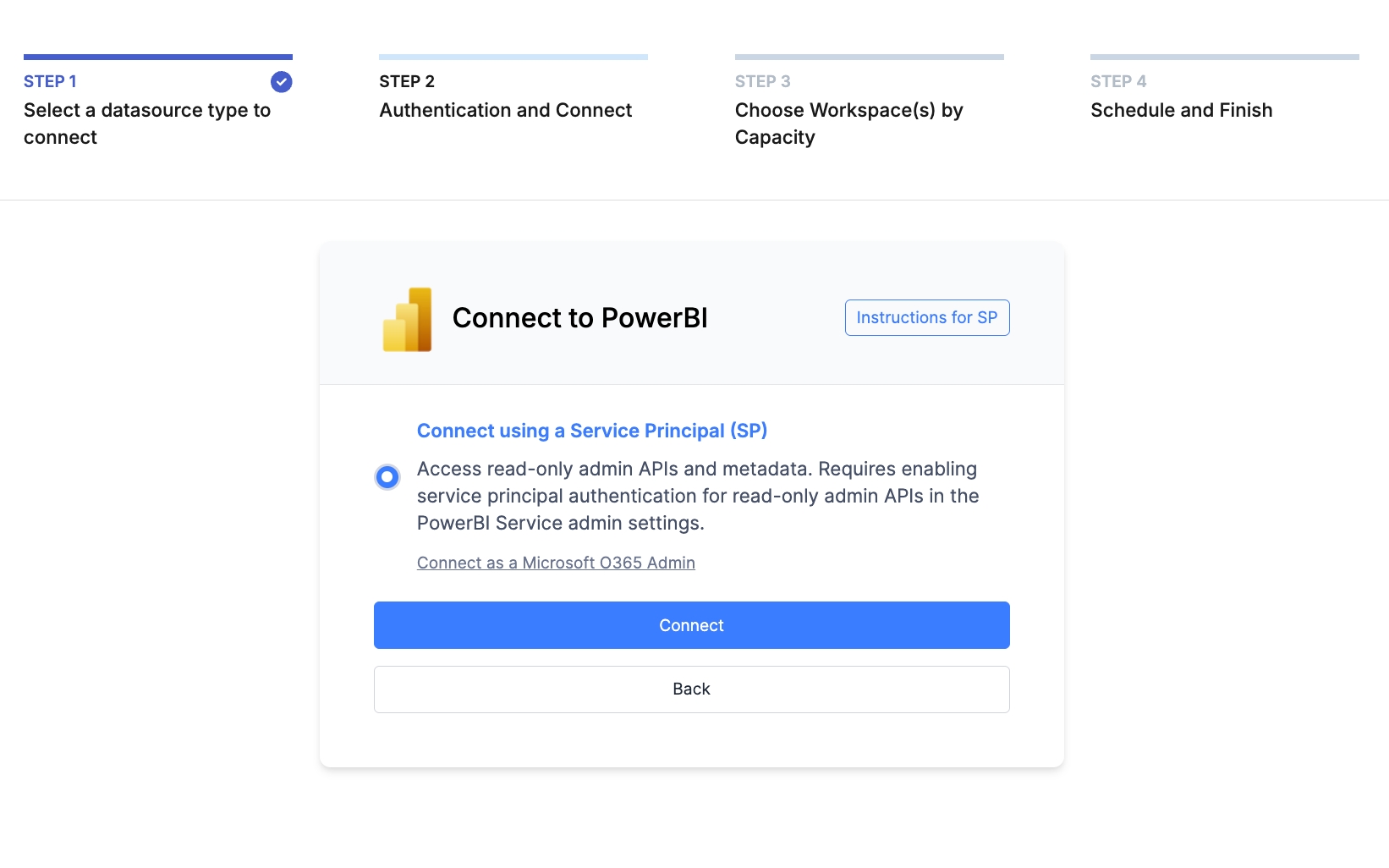The image size is (1389, 868).
Task: Select the Service Principal radio button
Action: pos(387,477)
